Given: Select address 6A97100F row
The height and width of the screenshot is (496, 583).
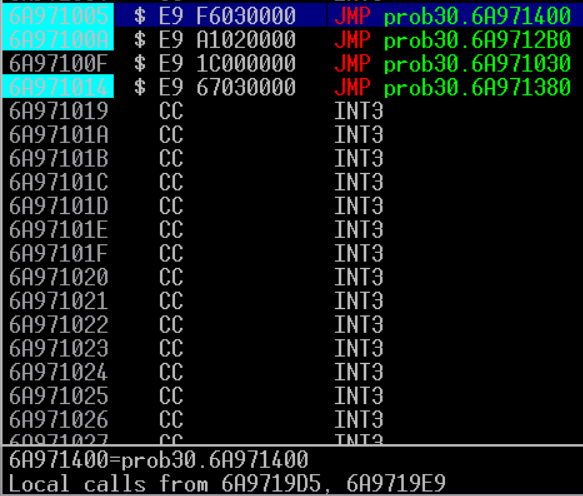Looking at the screenshot, I should [58, 63].
